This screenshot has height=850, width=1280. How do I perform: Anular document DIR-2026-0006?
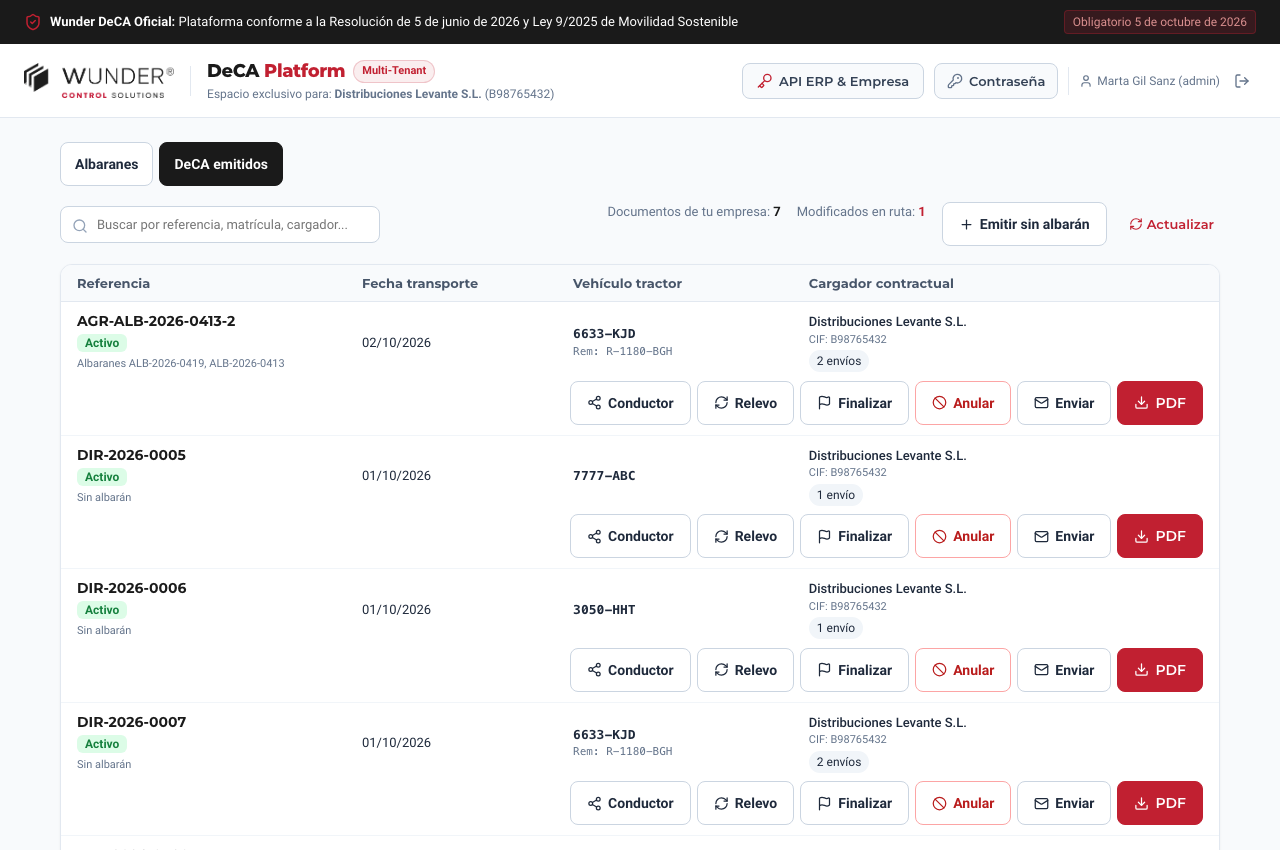pyautogui.click(x=963, y=670)
